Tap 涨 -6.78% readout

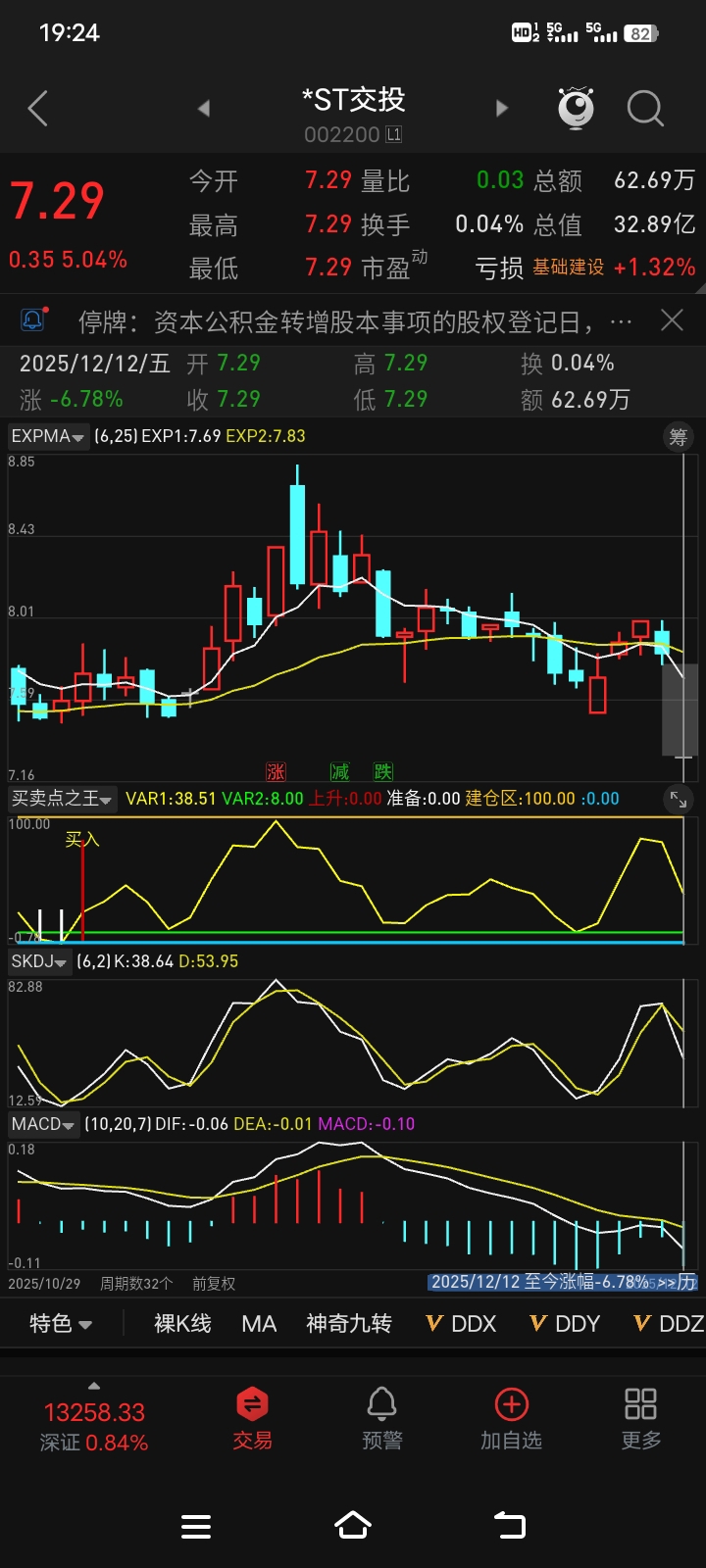[x=72, y=399]
